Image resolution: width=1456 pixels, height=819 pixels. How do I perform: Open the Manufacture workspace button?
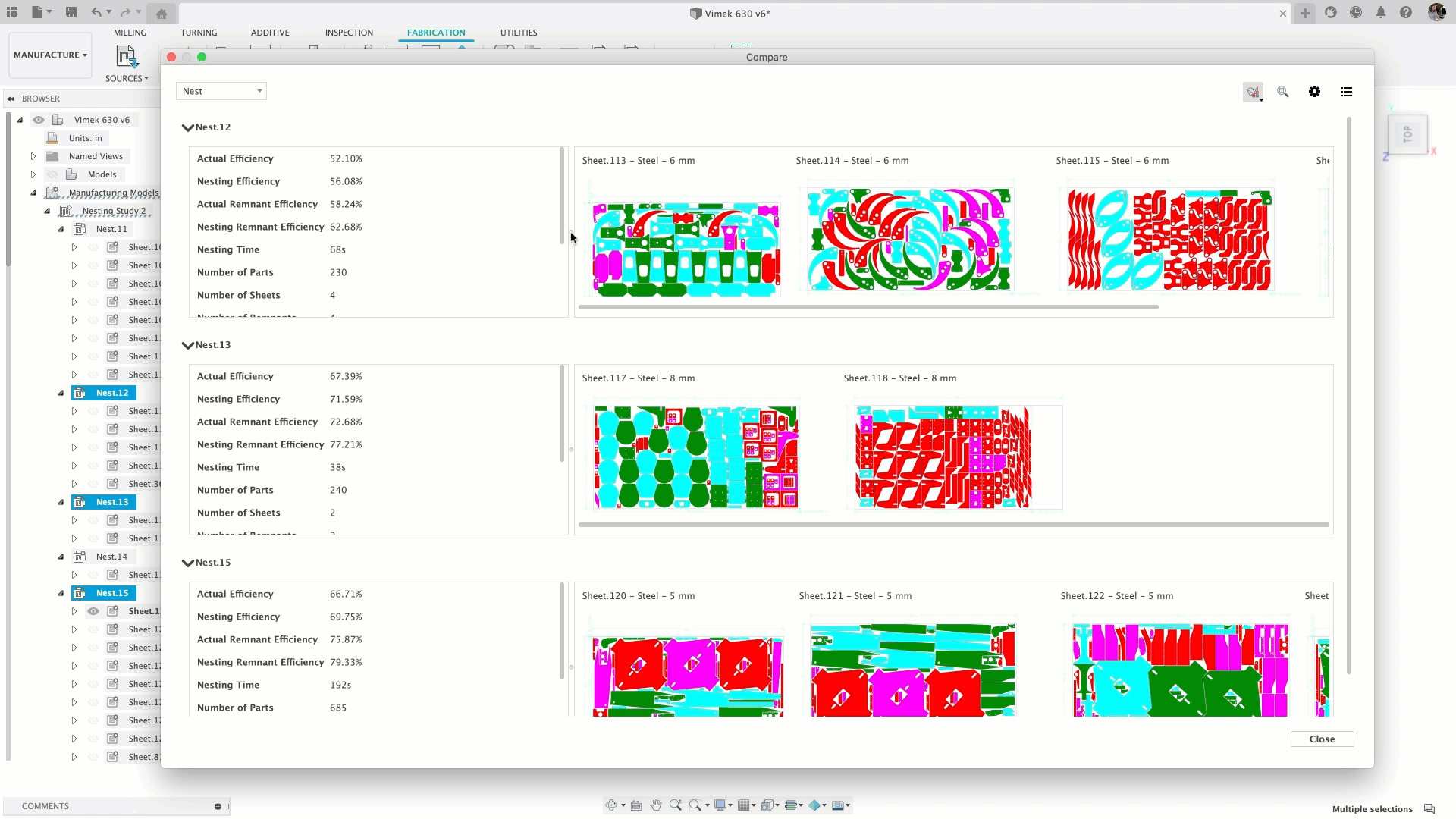50,55
